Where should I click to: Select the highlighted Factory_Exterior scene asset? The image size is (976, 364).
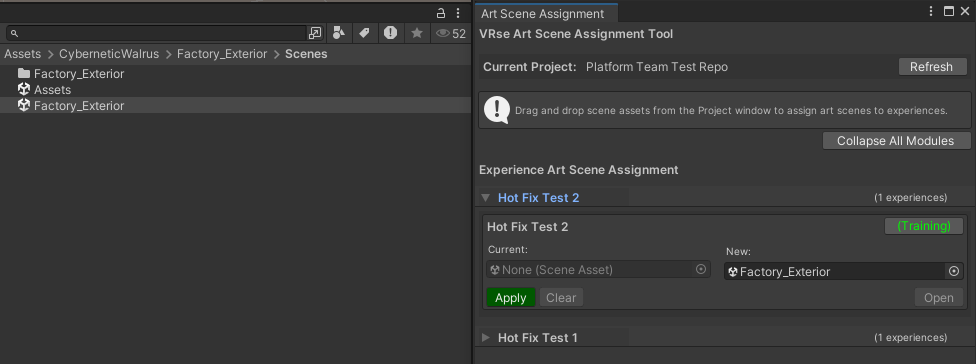(x=235, y=106)
